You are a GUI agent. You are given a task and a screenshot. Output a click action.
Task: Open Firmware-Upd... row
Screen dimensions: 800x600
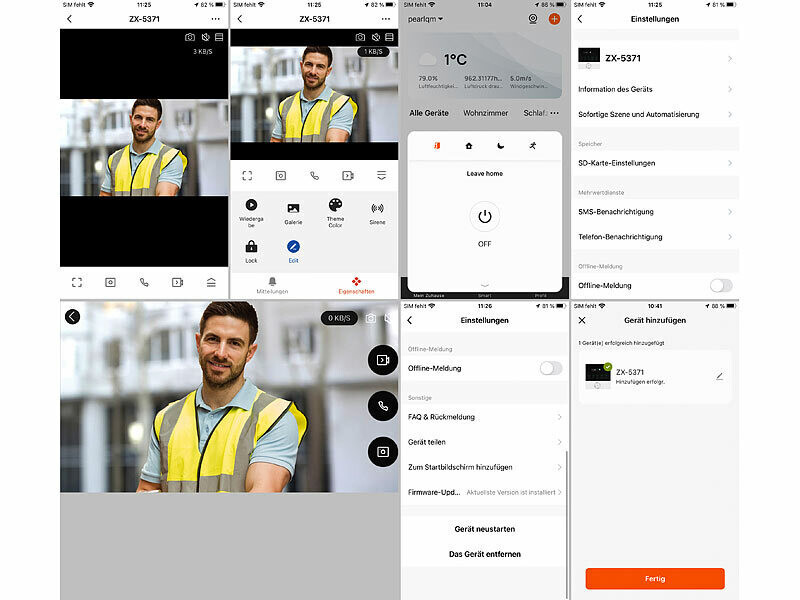click(485, 492)
